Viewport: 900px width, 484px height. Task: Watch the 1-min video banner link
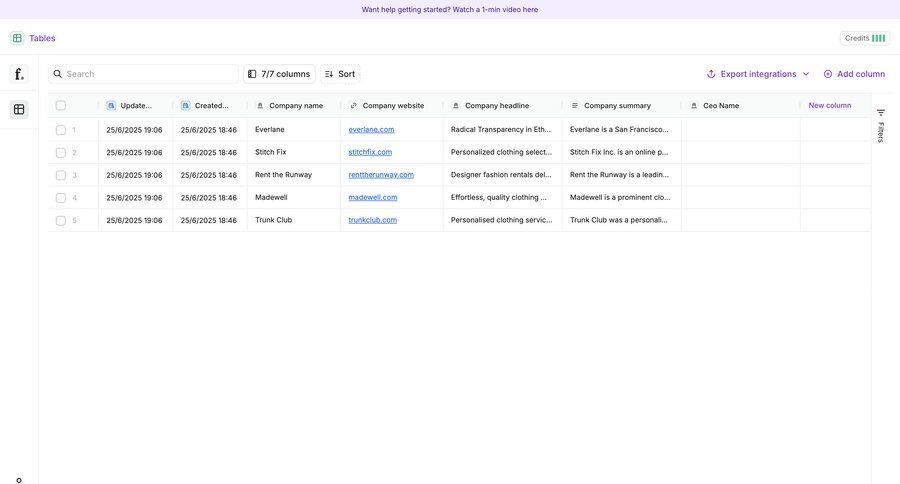tap(449, 9)
